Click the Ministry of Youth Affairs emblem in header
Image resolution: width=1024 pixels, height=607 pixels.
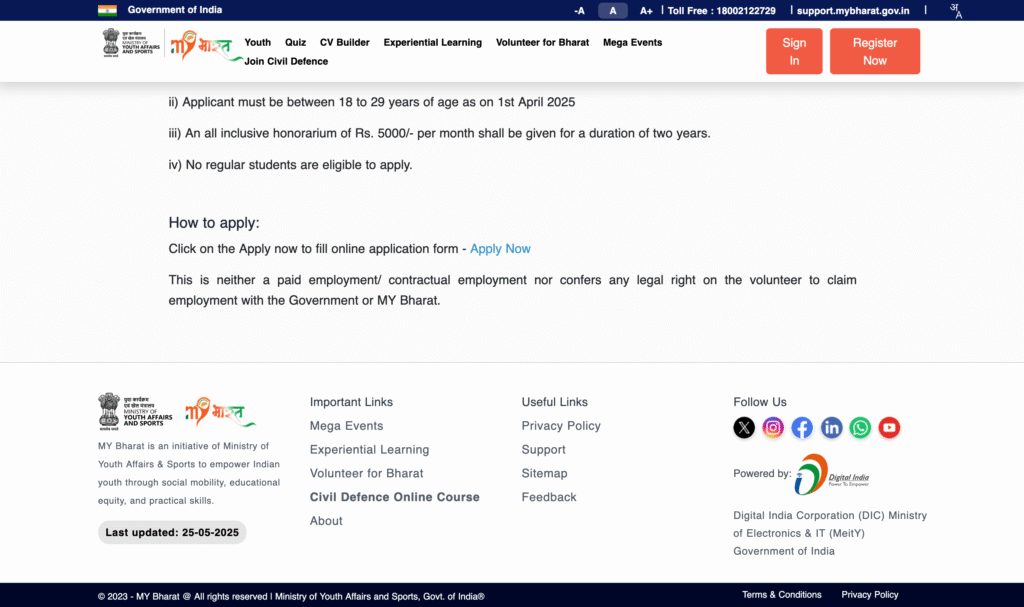131,43
